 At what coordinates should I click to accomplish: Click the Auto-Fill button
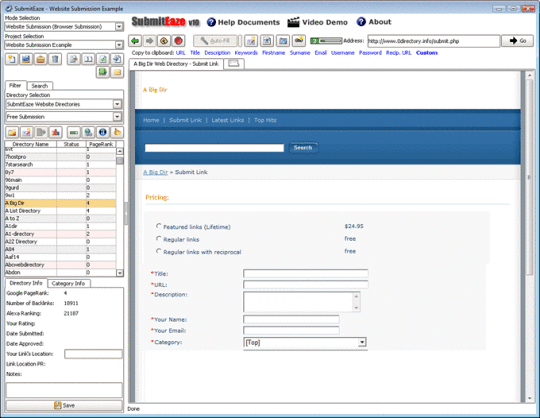(216, 41)
